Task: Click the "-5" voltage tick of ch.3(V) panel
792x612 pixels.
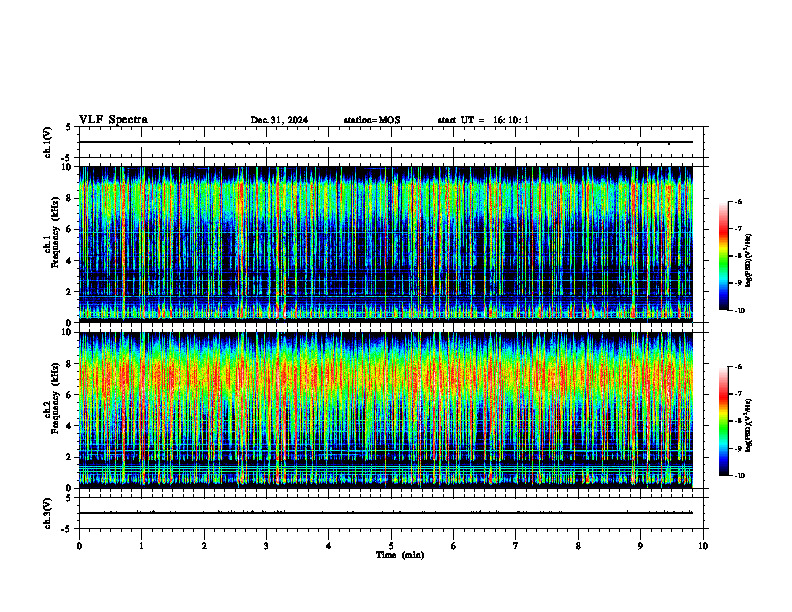Action: pos(67,529)
